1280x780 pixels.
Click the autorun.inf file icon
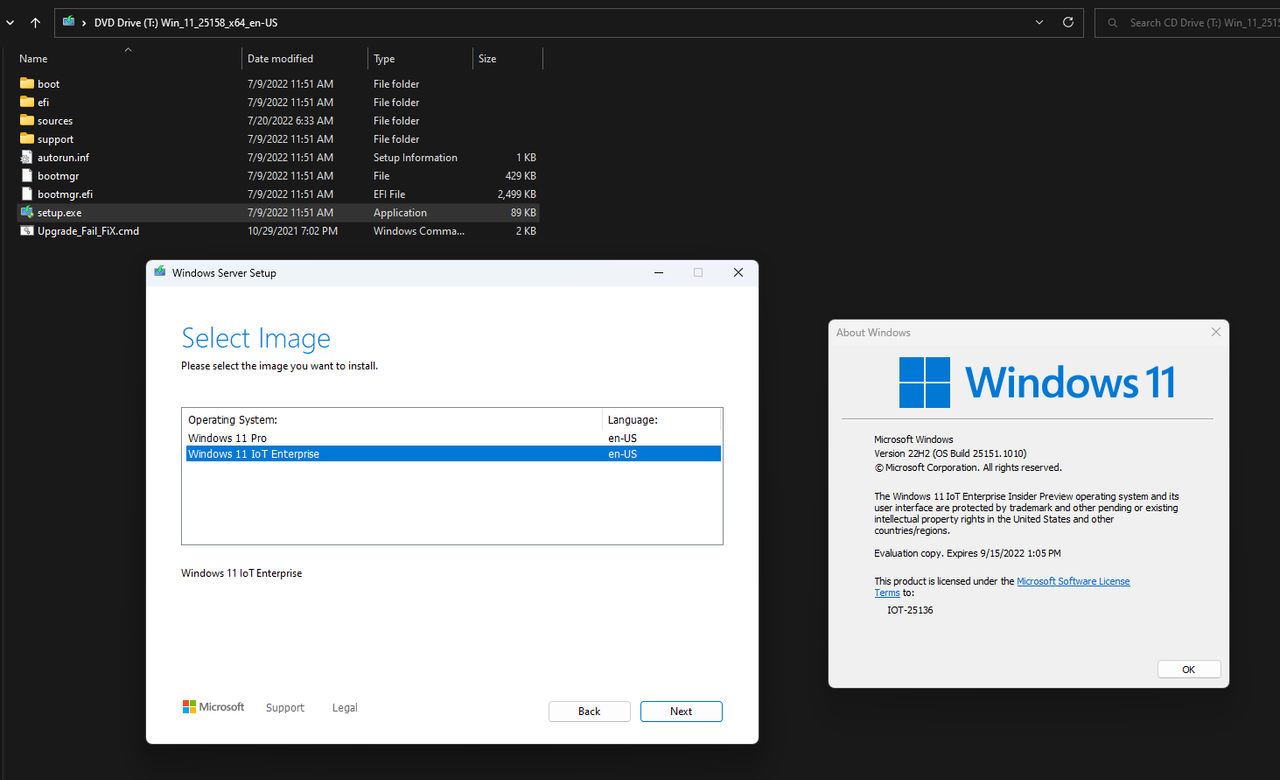(27, 157)
